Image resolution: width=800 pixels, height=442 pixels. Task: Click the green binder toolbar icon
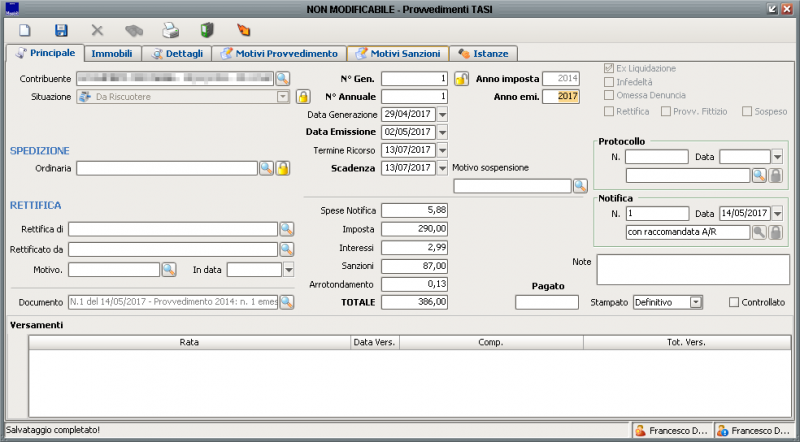207,30
